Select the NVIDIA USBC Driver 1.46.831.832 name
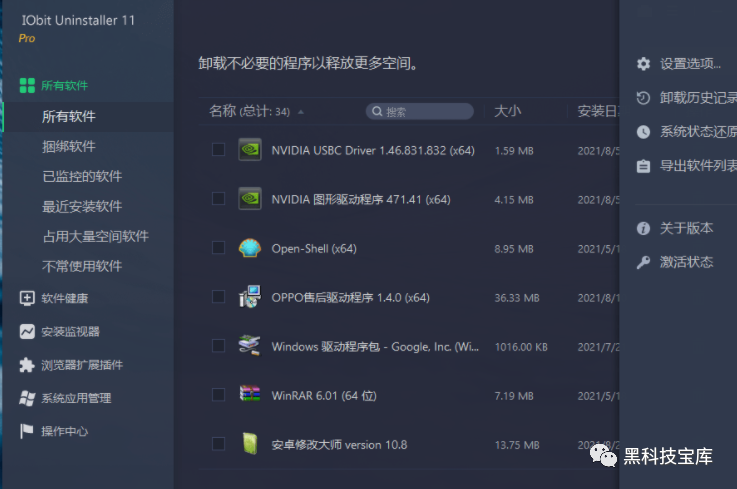Image resolution: width=737 pixels, height=489 pixels. point(373,150)
